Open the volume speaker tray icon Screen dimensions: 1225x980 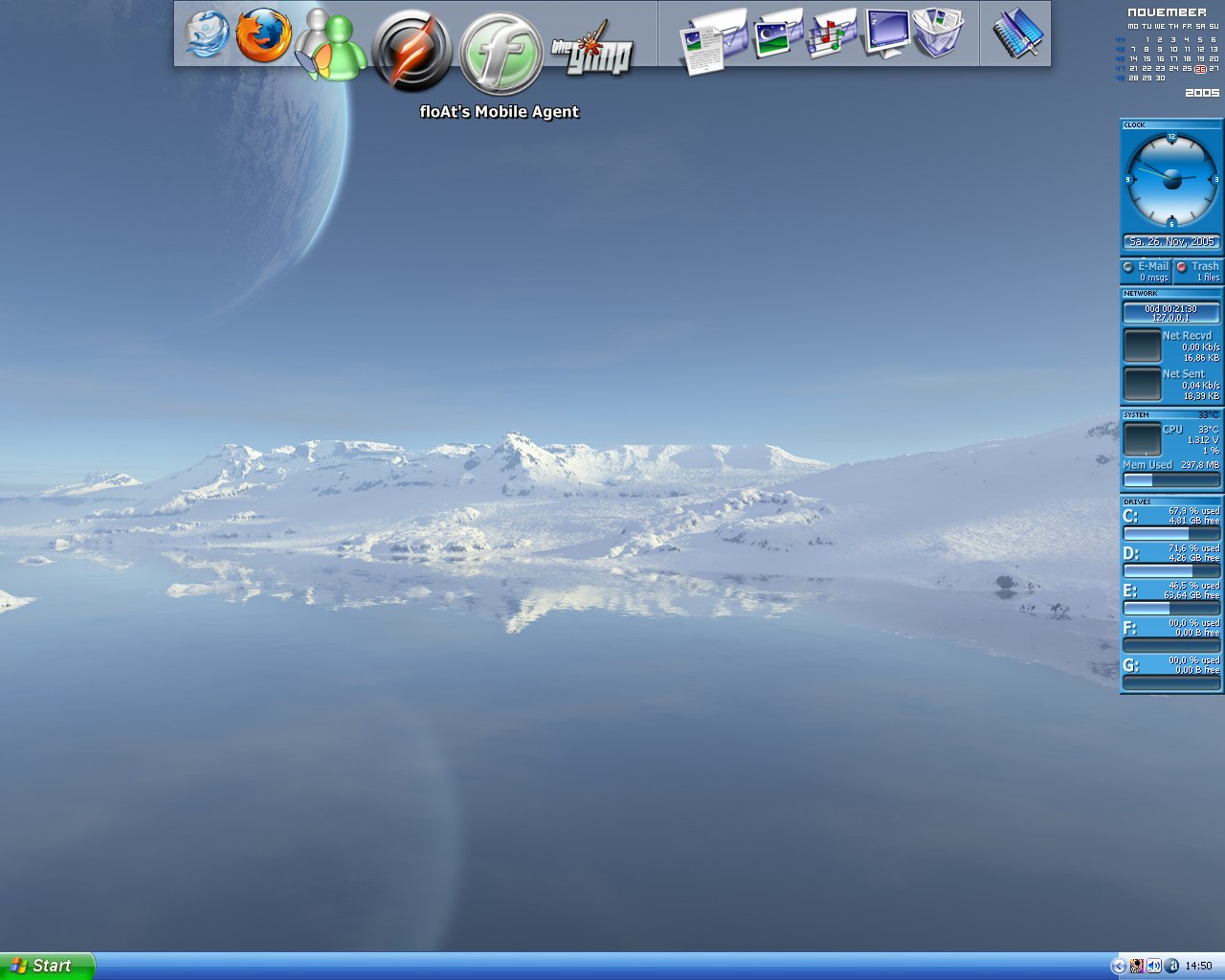(x=1154, y=966)
